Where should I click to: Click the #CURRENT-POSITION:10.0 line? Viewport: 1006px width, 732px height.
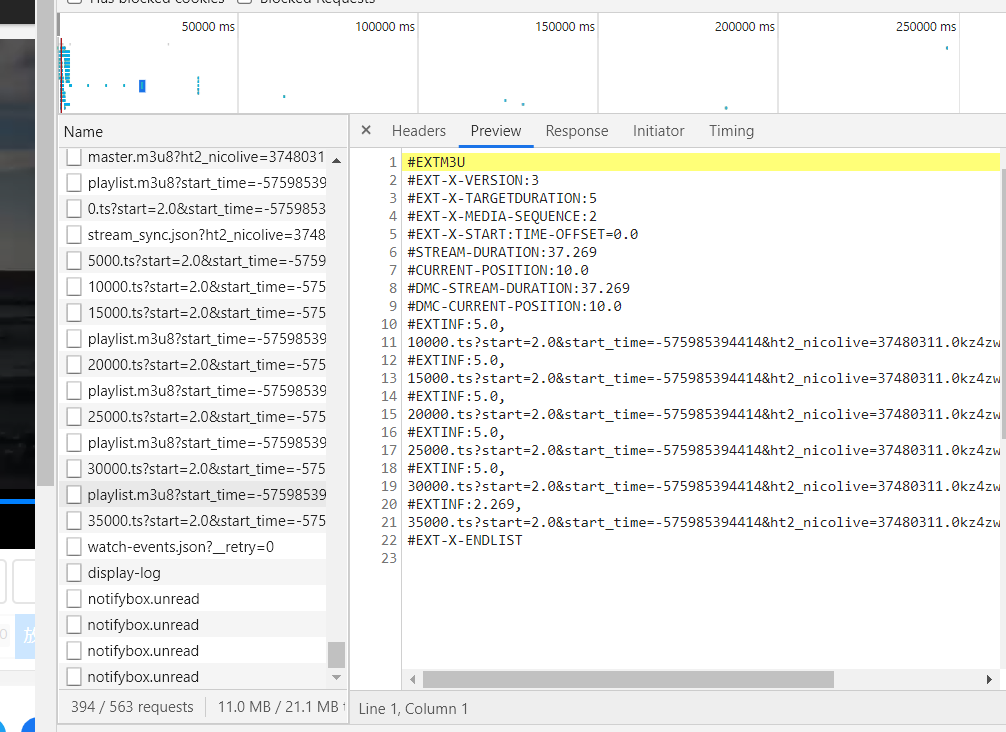pos(498,270)
